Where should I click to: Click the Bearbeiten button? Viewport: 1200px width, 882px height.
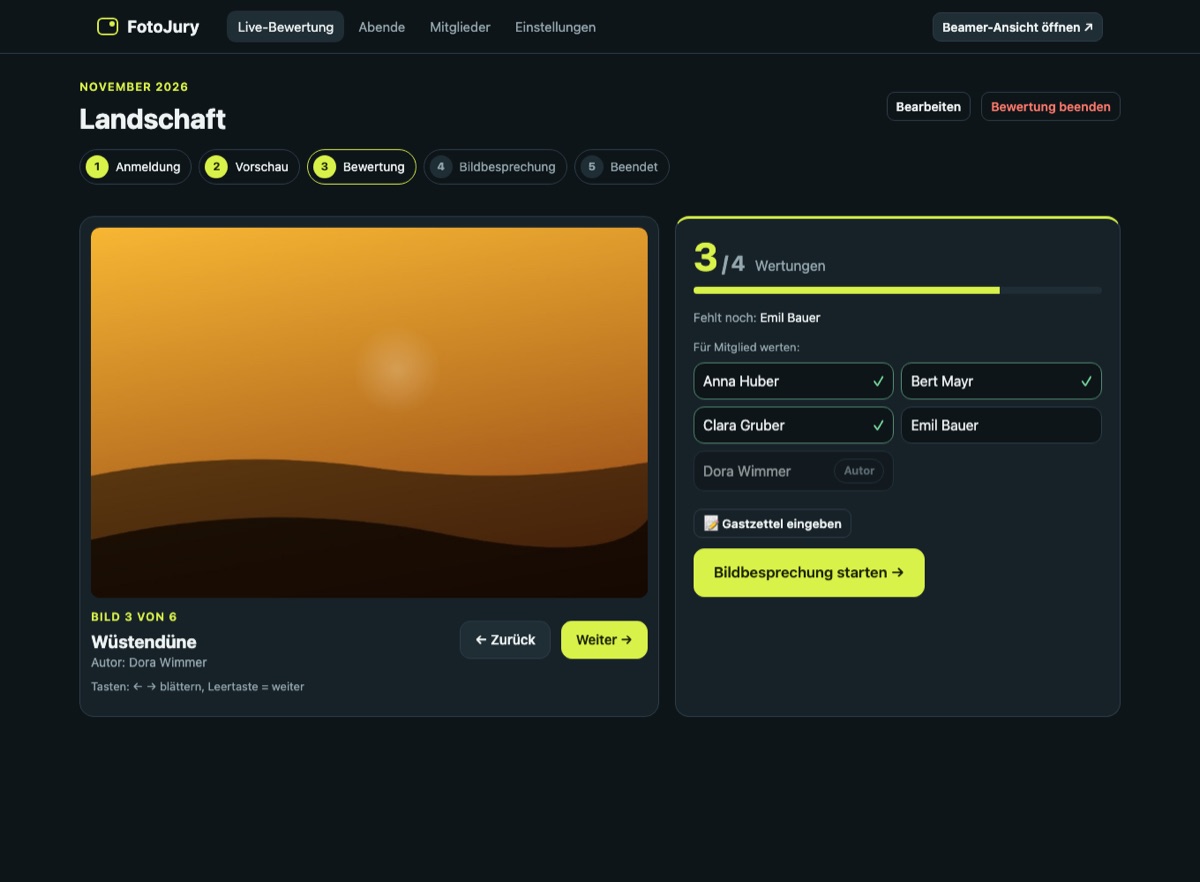[928, 107]
